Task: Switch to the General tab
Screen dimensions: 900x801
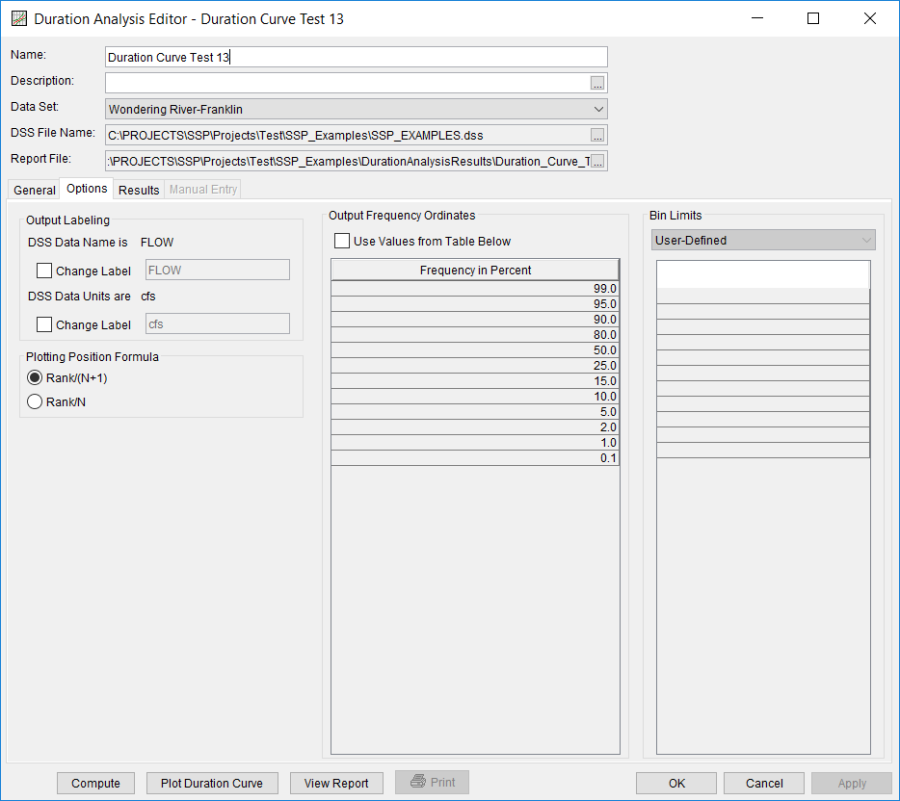Action: coord(34,190)
